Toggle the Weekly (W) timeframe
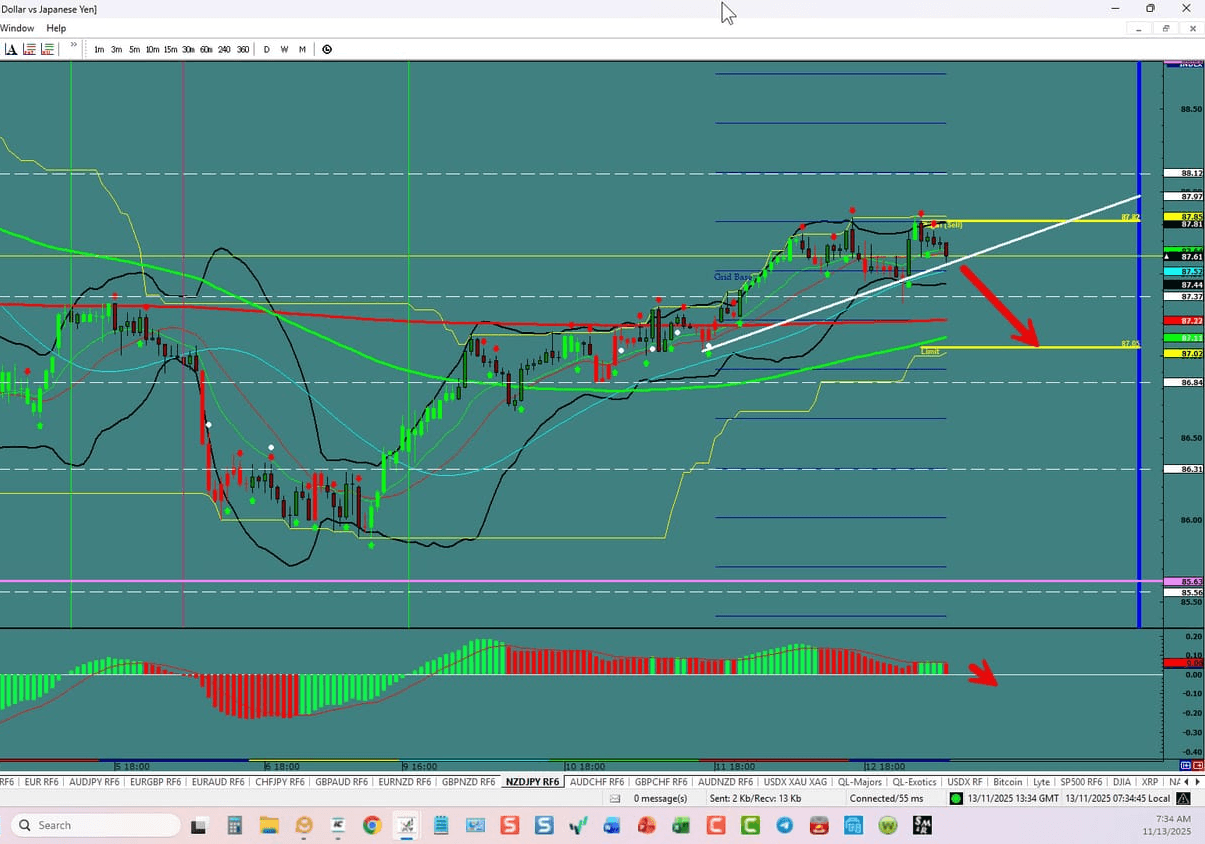 [x=283, y=49]
